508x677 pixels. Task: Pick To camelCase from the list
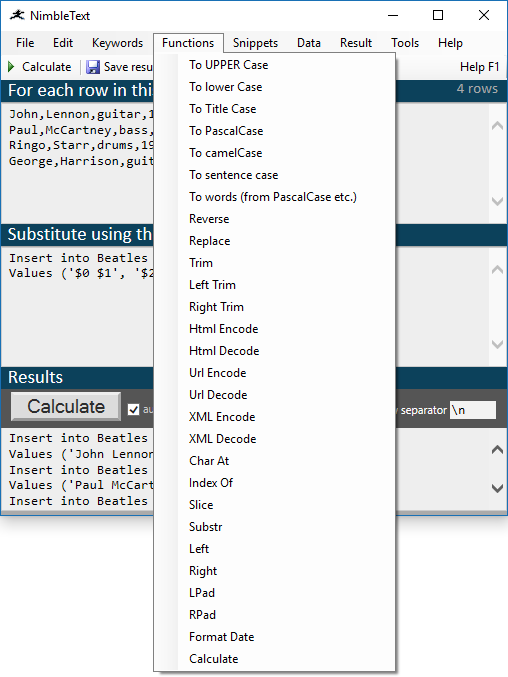(x=275, y=153)
